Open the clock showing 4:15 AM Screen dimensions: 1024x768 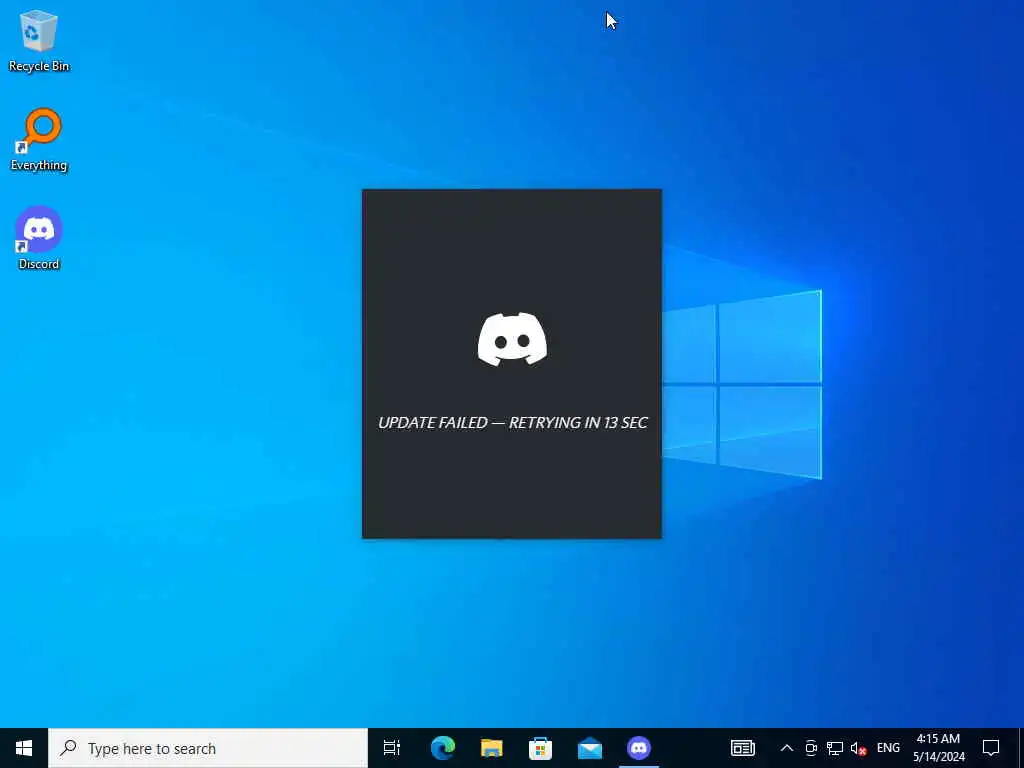tap(938, 748)
